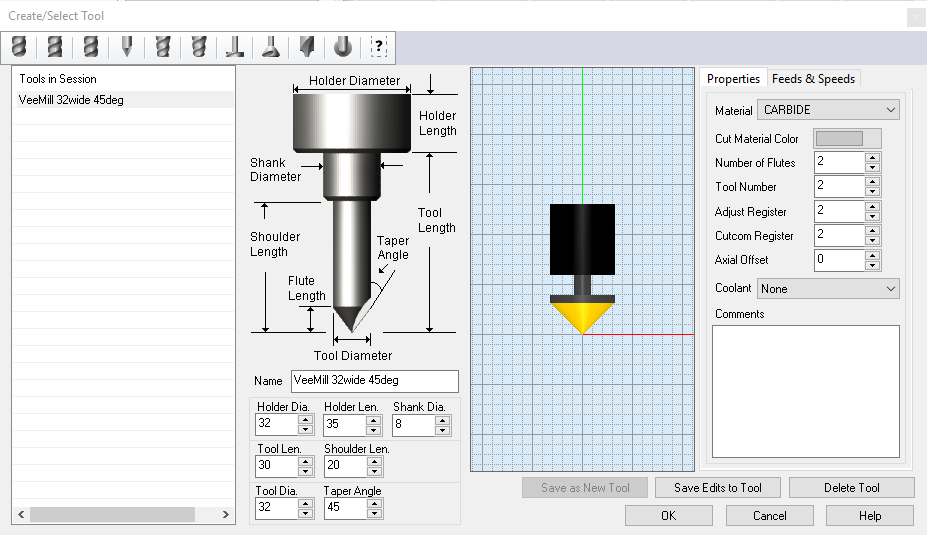Click the horizontal scrollbar thumb of tool list
927x535 pixels.
(112, 514)
